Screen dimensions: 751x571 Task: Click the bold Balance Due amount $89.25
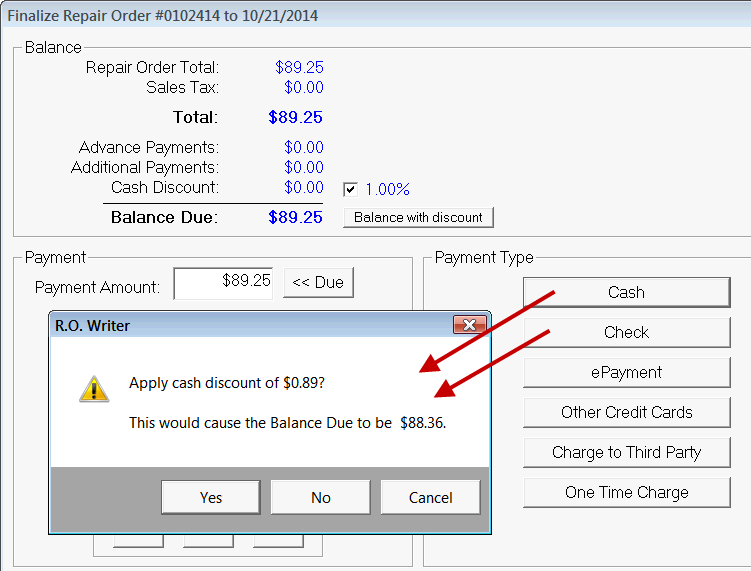coord(295,217)
